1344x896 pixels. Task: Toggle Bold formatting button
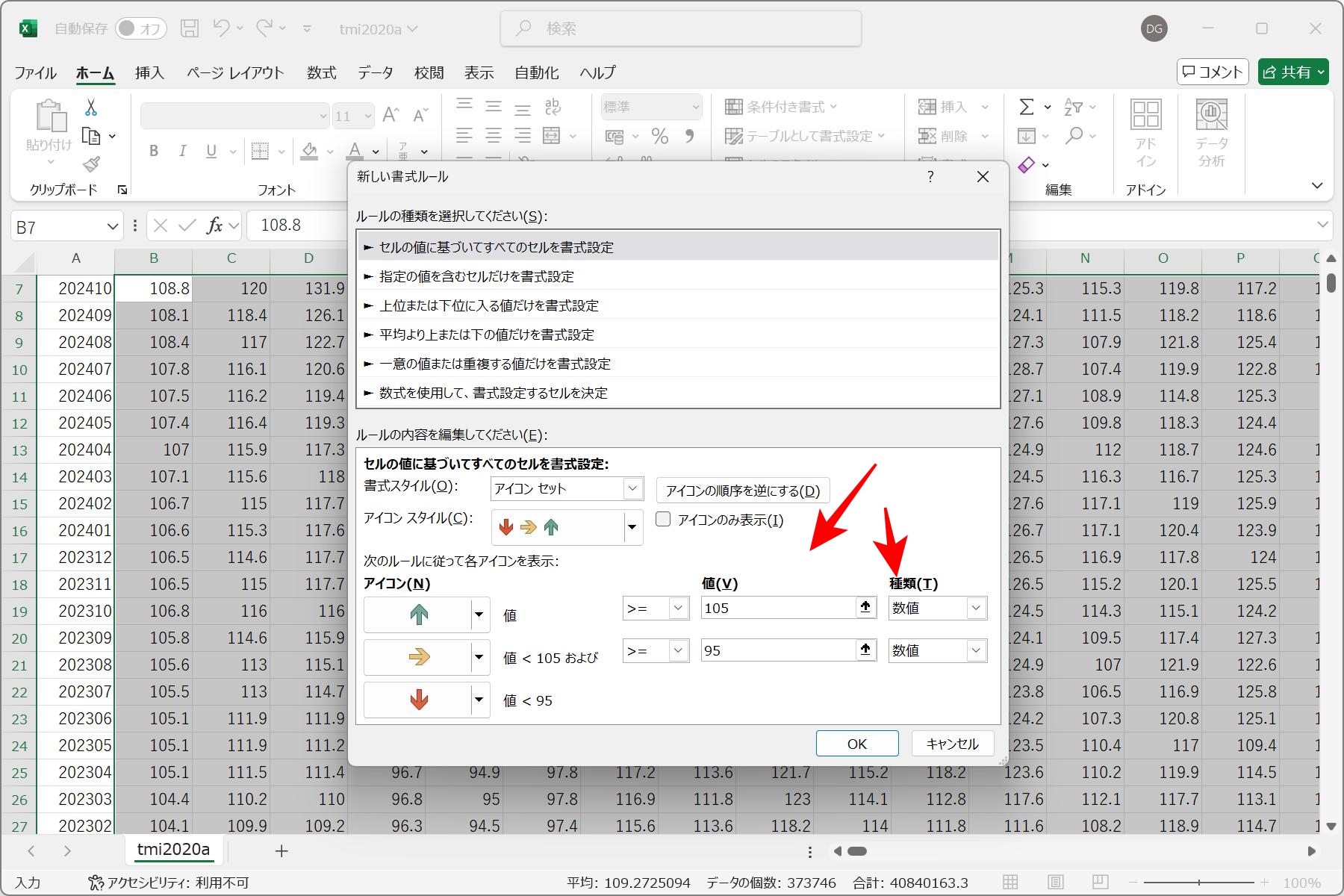click(x=154, y=151)
